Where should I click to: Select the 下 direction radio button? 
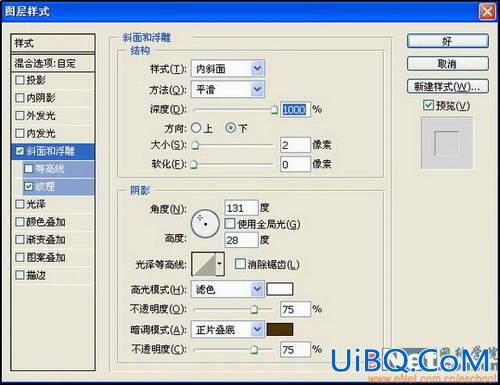coord(230,128)
